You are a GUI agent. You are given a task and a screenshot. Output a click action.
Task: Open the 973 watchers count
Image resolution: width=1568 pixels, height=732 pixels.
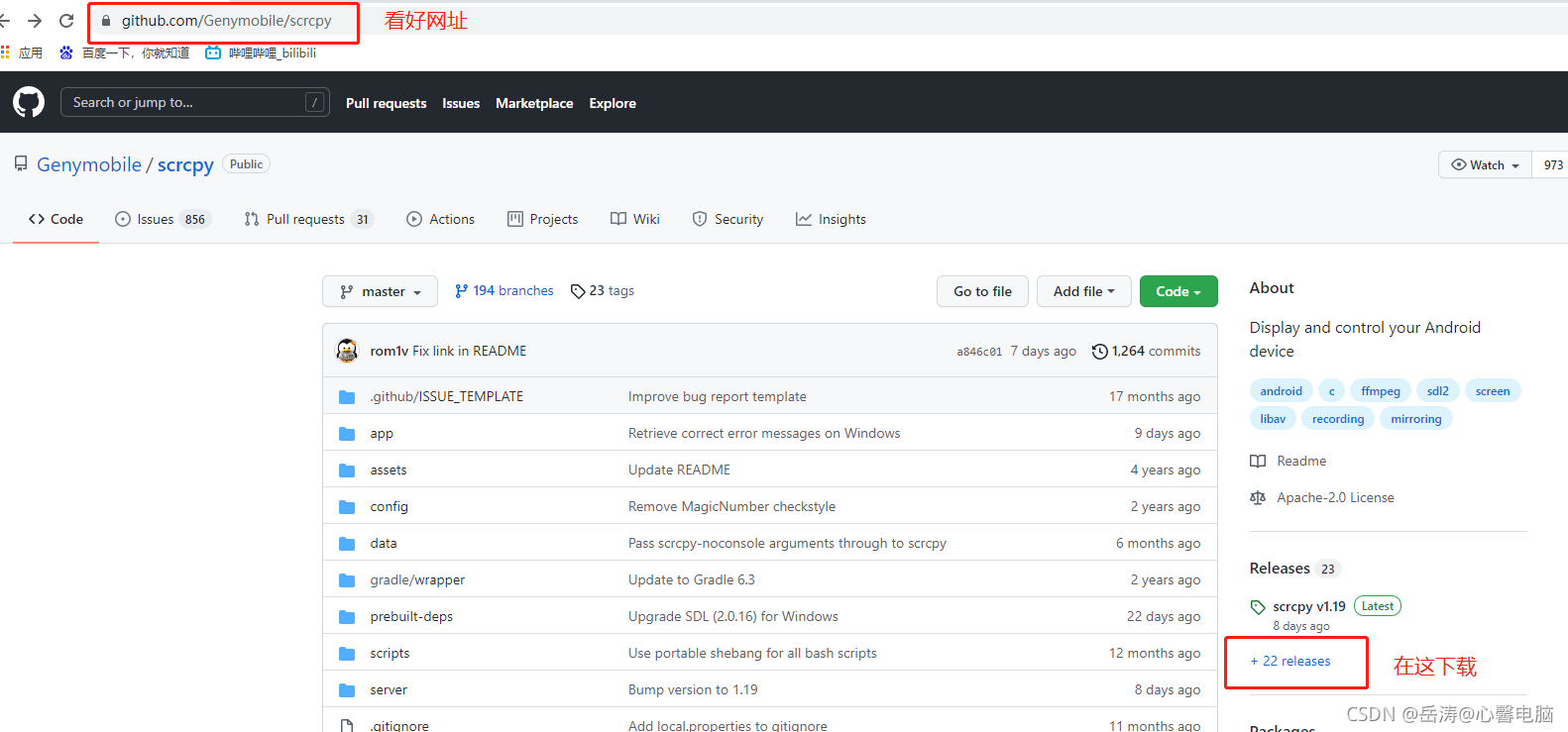point(1553,164)
